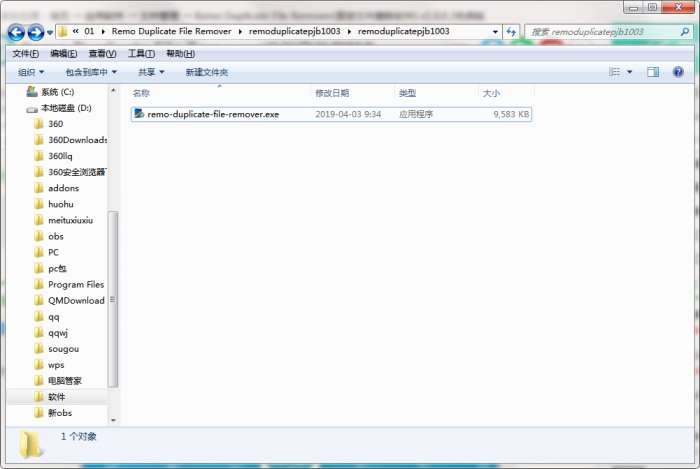Select 系统 (C:) drive in sidebar

(x=58, y=92)
